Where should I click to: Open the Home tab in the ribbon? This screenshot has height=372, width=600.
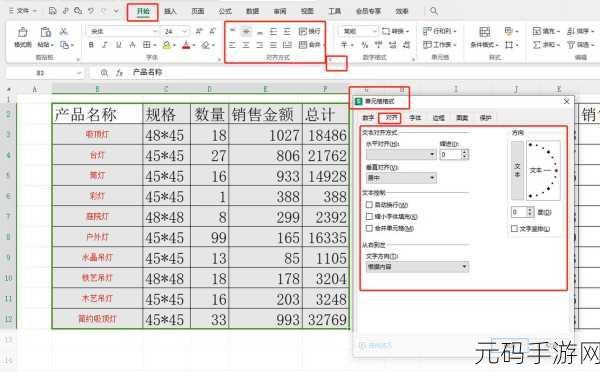coord(143,11)
